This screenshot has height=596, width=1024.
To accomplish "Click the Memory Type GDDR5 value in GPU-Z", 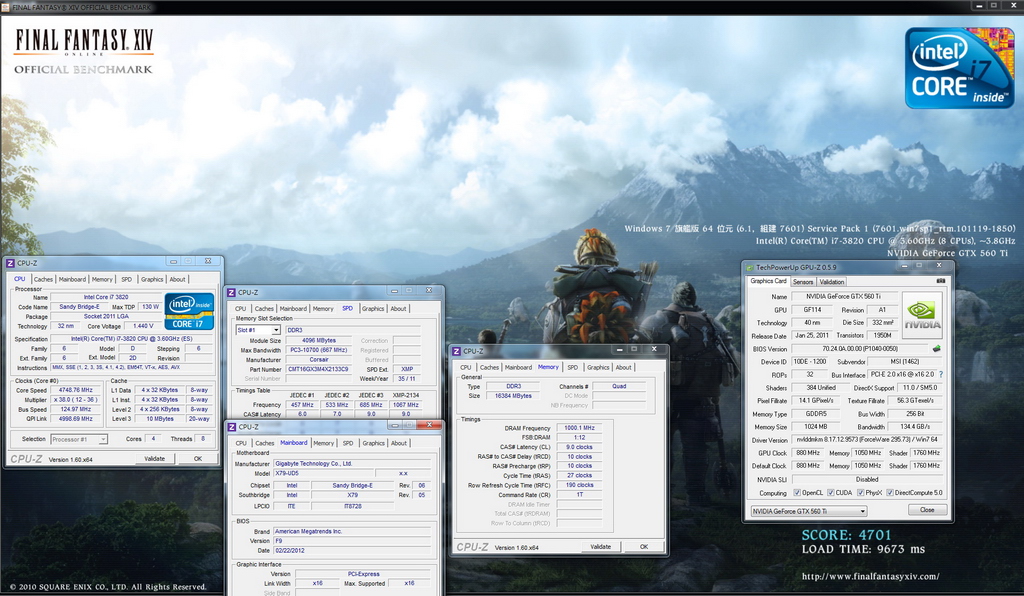I will point(816,414).
